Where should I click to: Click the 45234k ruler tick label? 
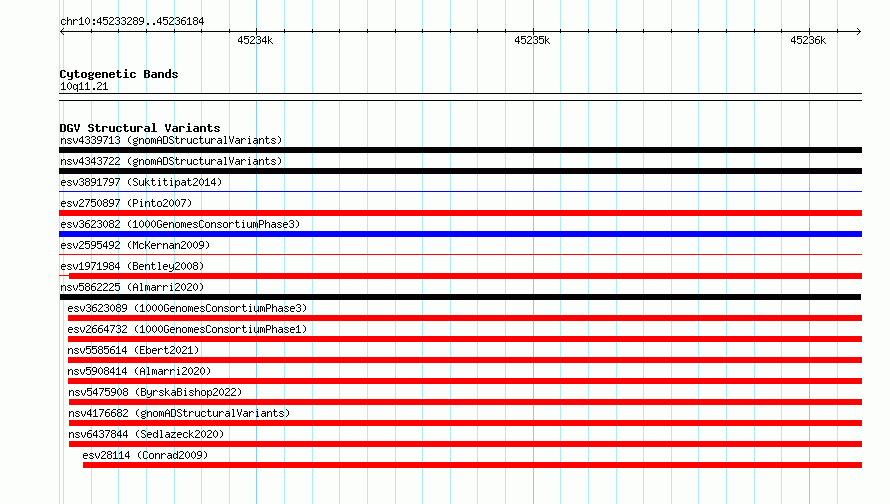[255, 40]
